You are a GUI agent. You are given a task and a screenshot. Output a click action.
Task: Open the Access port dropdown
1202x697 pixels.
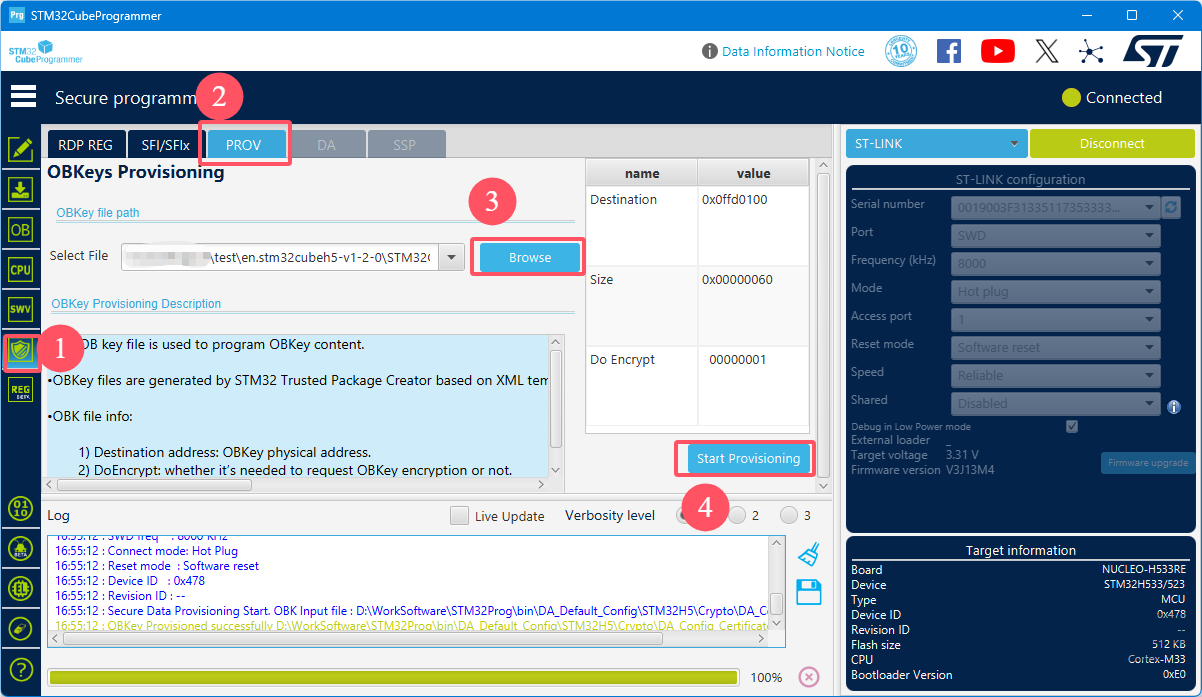click(x=1056, y=319)
